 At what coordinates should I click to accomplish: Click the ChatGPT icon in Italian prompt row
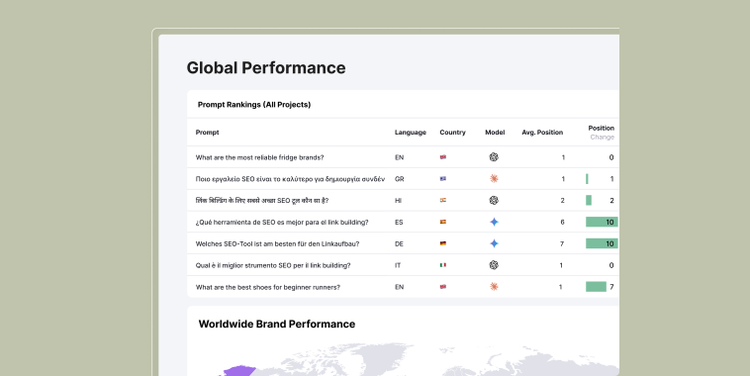pyautogui.click(x=494, y=265)
